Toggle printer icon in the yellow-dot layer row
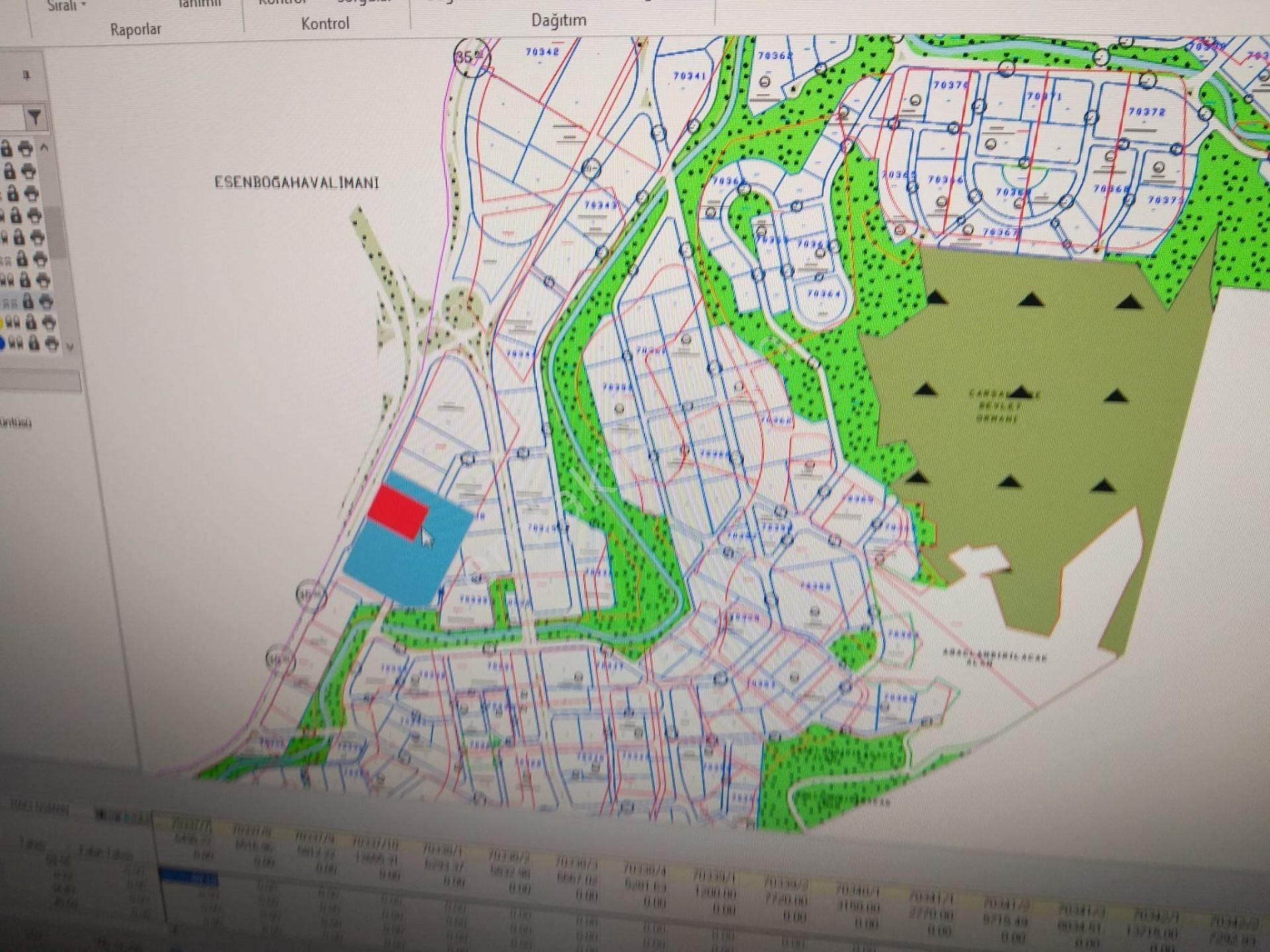 (49, 323)
